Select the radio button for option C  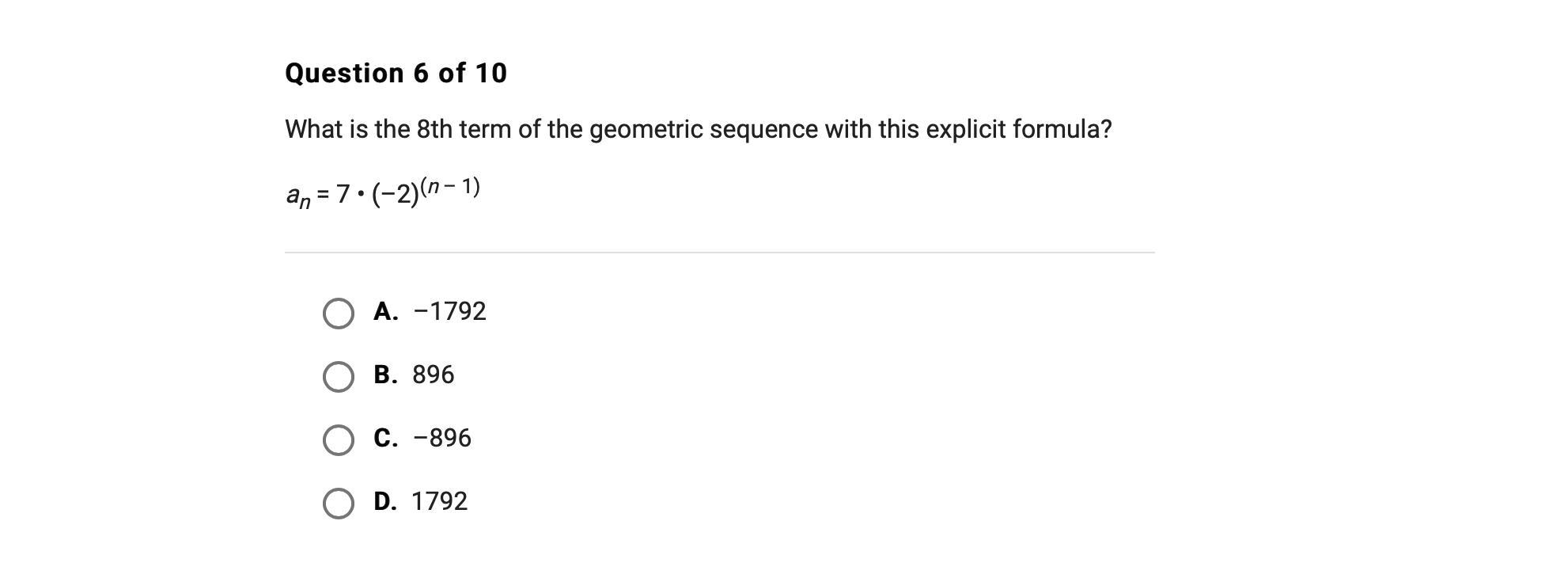click(339, 440)
